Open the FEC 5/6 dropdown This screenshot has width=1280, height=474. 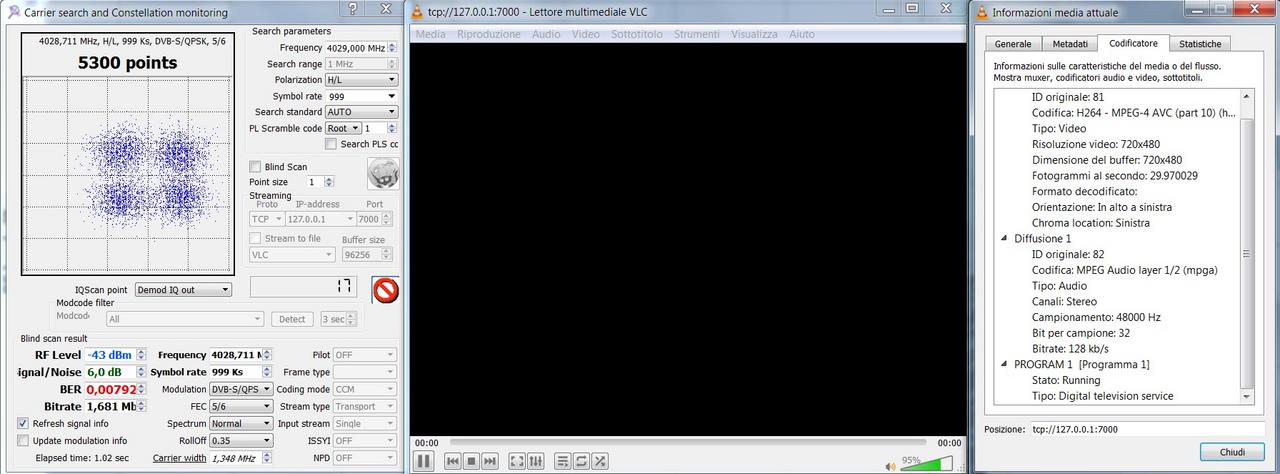click(x=240, y=406)
